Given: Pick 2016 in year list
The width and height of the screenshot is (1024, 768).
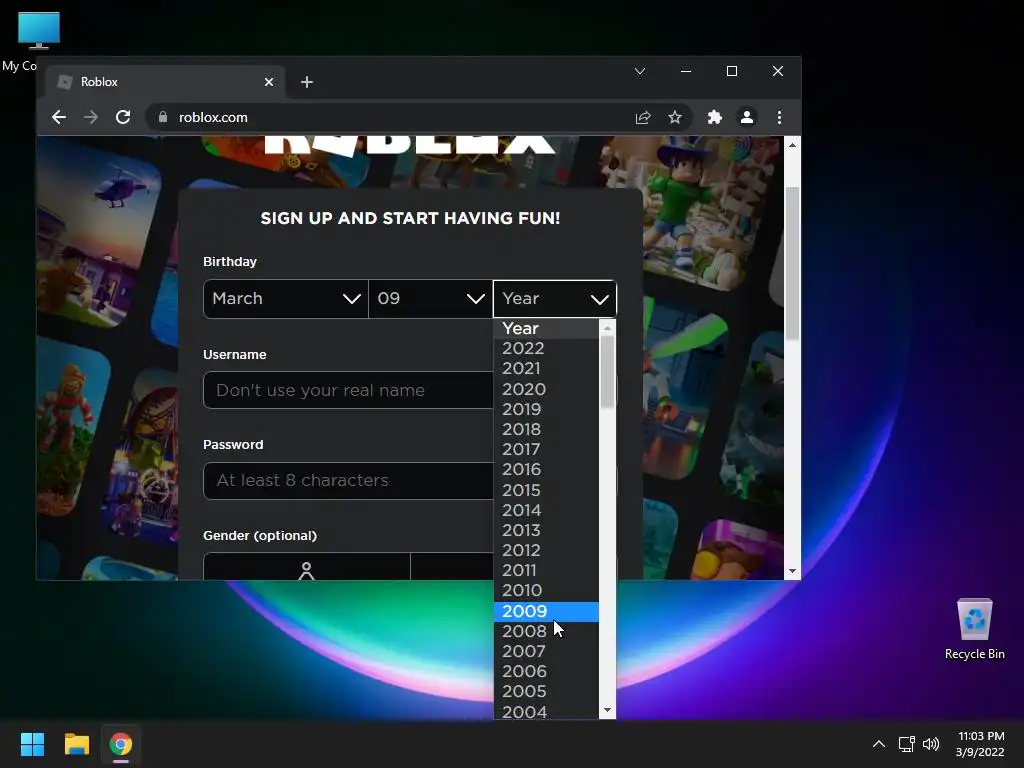Looking at the screenshot, I should point(546,470).
